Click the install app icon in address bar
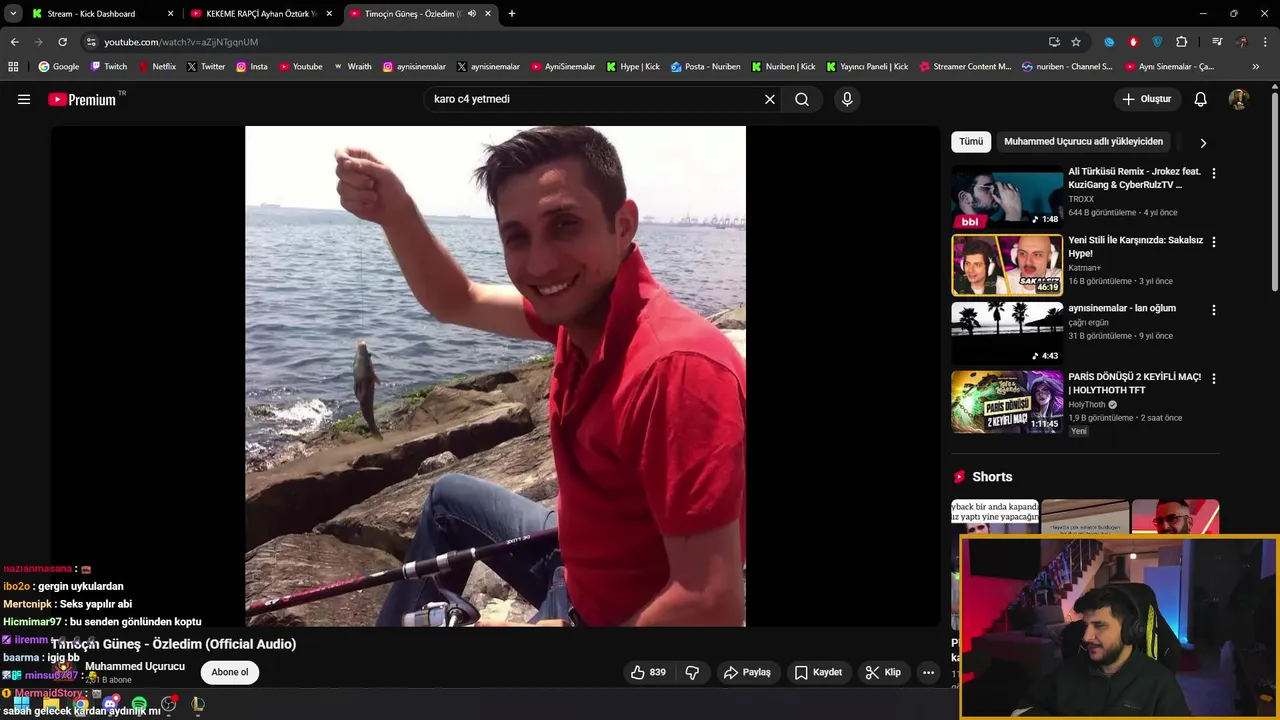This screenshot has height=720, width=1280. 1054,42
